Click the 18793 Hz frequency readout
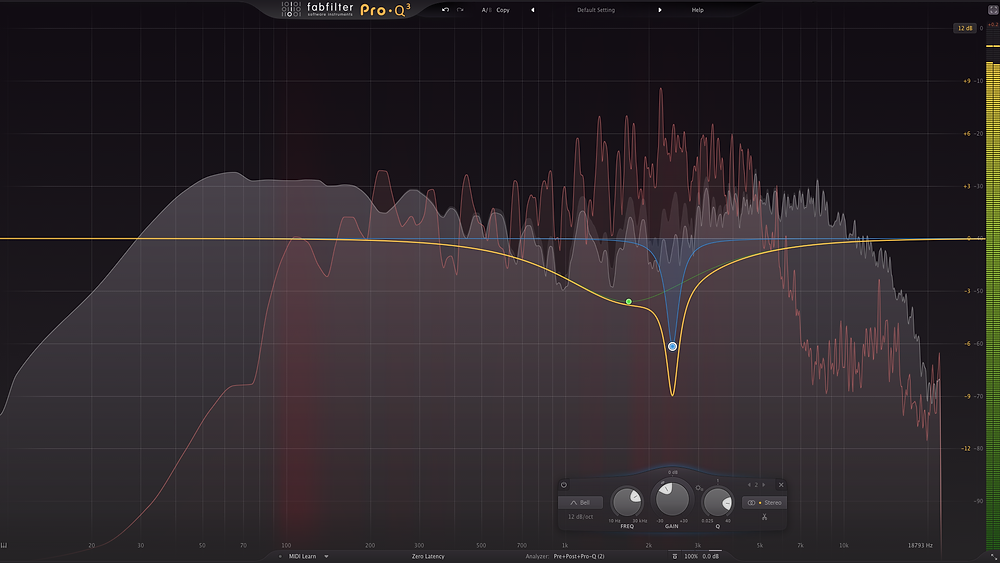This screenshot has width=1000, height=563. coord(920,546)
